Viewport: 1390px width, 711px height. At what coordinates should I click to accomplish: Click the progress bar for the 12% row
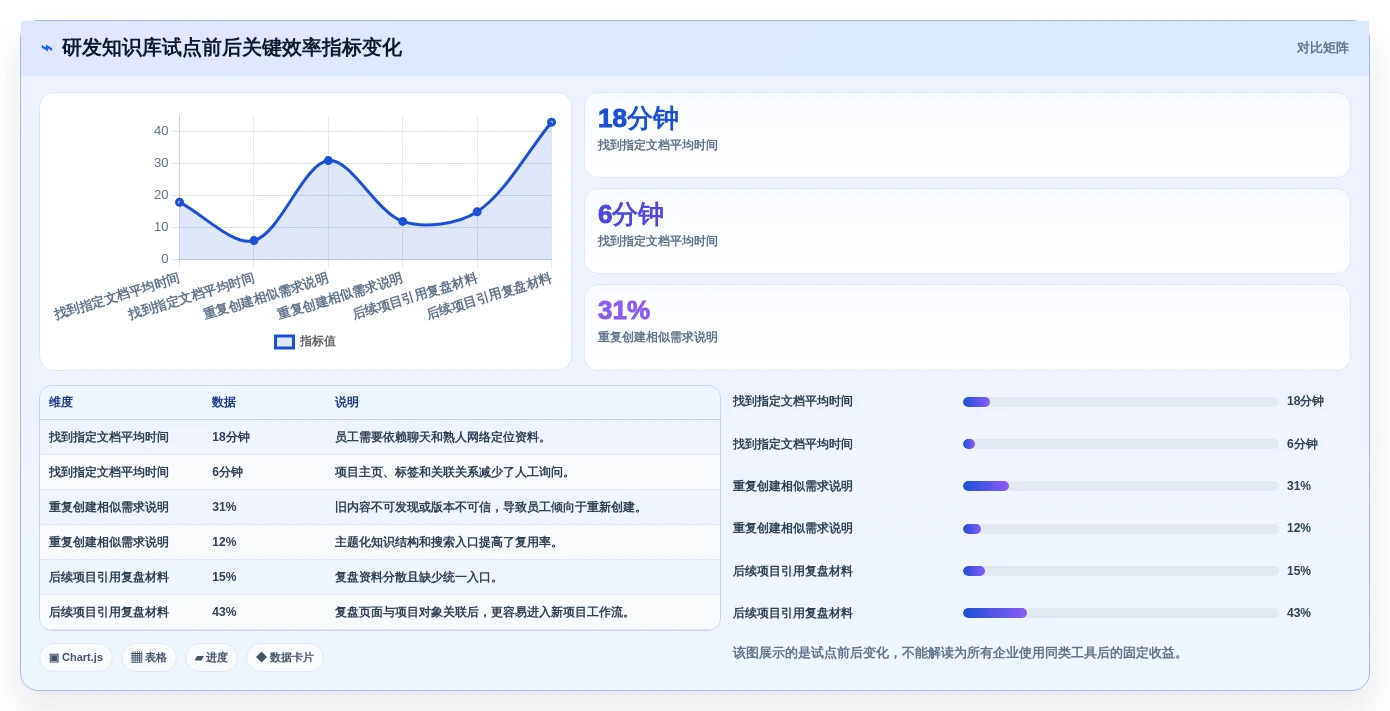[x=1120, y=529]
